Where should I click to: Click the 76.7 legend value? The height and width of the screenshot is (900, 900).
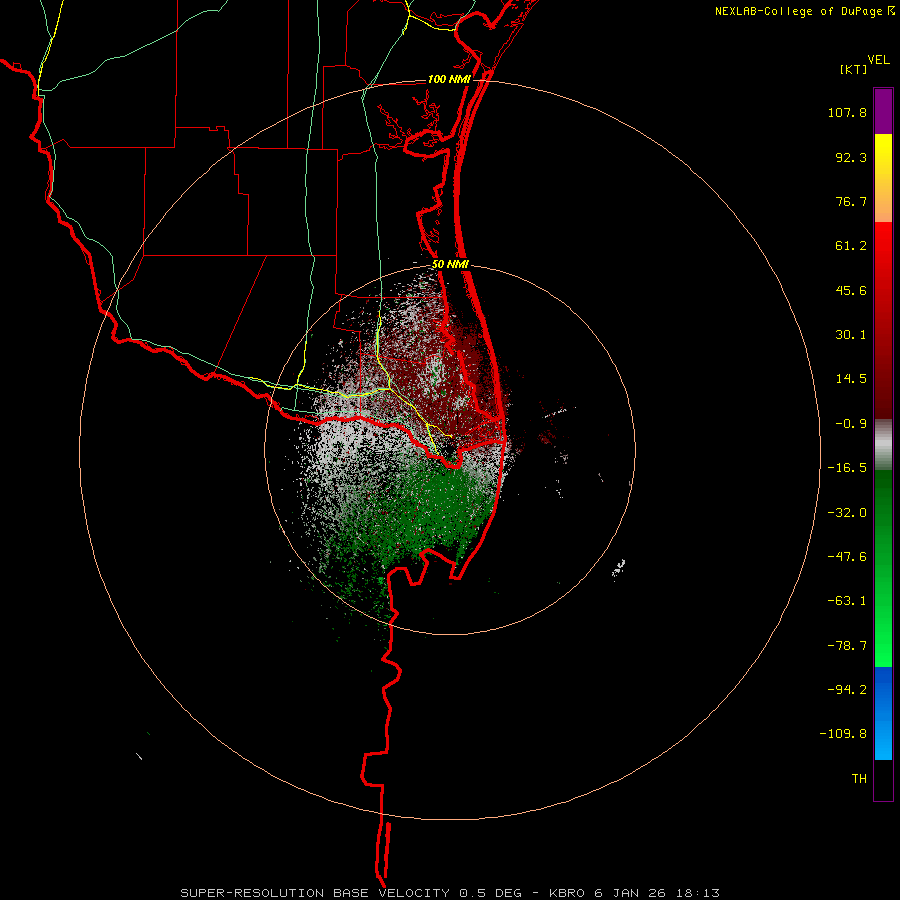[851, 201]
